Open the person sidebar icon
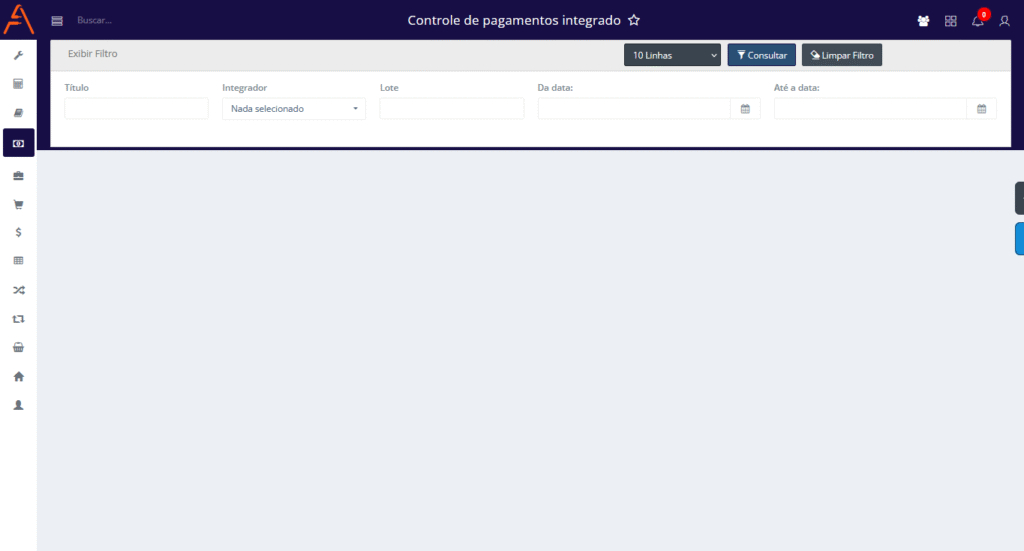This screenshot has height=551, width=1024. point(18,405)
